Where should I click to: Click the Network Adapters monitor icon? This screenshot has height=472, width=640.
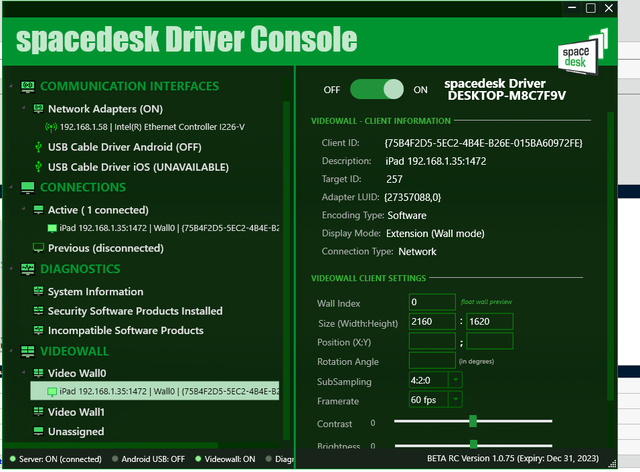pos(38,109)
